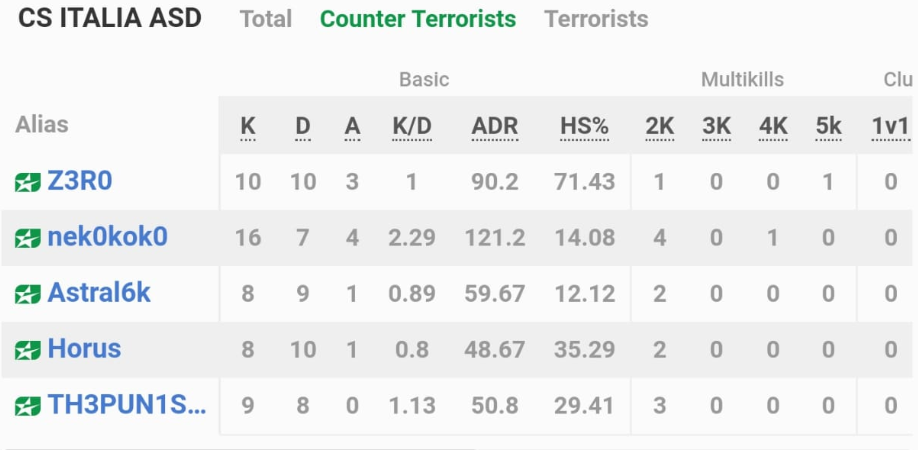Open Z3R0 player profile link
The width and height of the screenshot is (918, 450).
[80, 181]
